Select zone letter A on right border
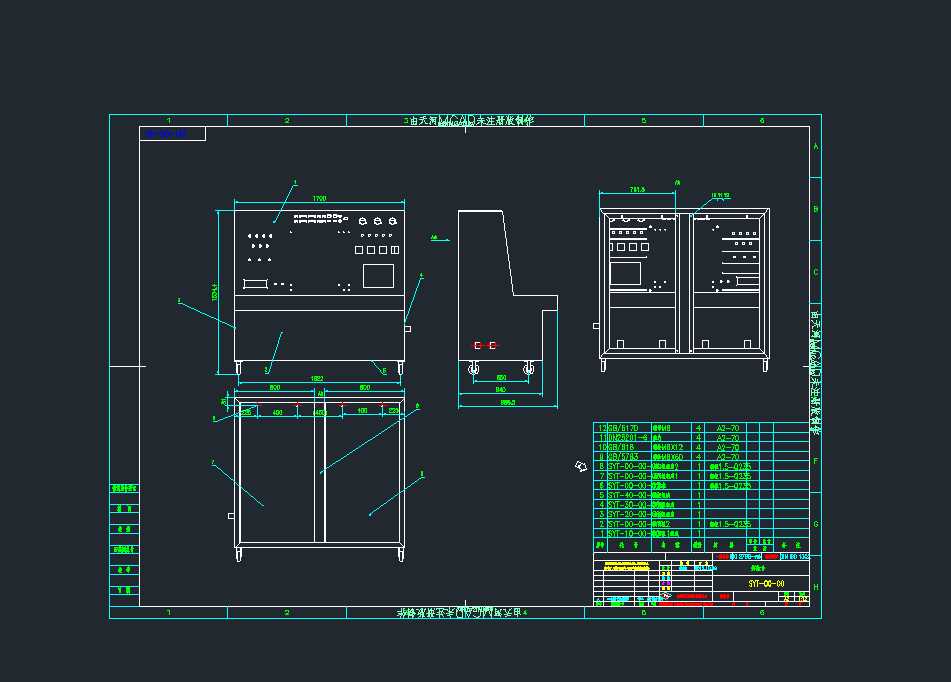The height and width of the screenshot is (682, 951). pos(816,147)
